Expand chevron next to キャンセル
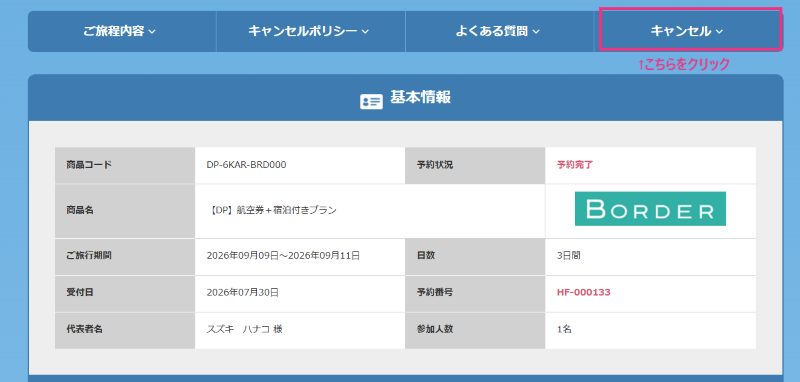 click(719, 32)
